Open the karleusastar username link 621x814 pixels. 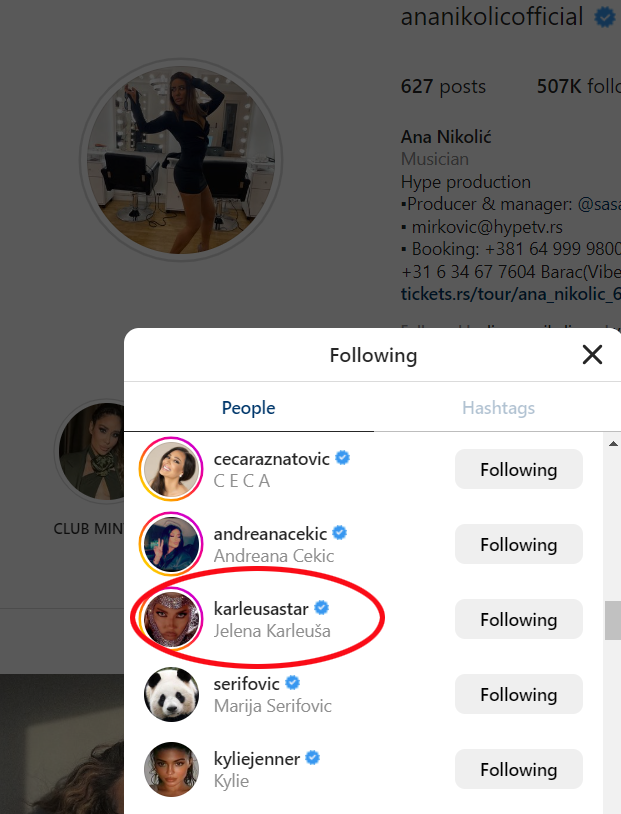click(x=262, y=608)
